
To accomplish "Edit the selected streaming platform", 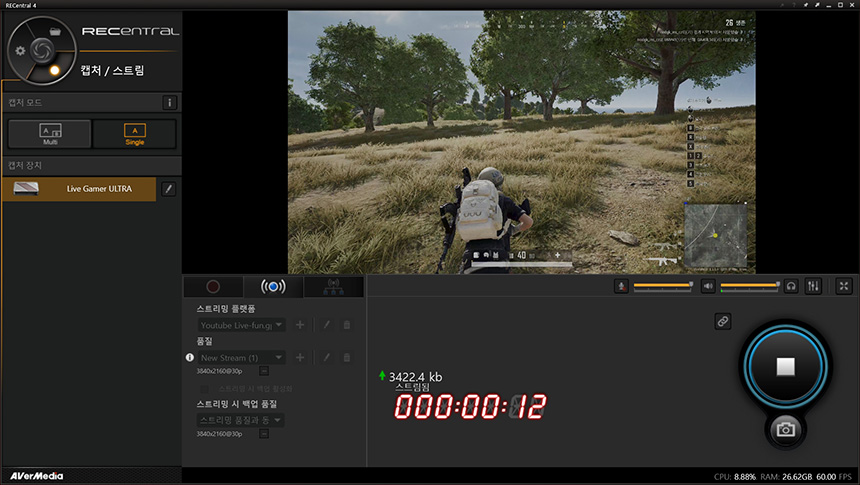I will [326, 325].
